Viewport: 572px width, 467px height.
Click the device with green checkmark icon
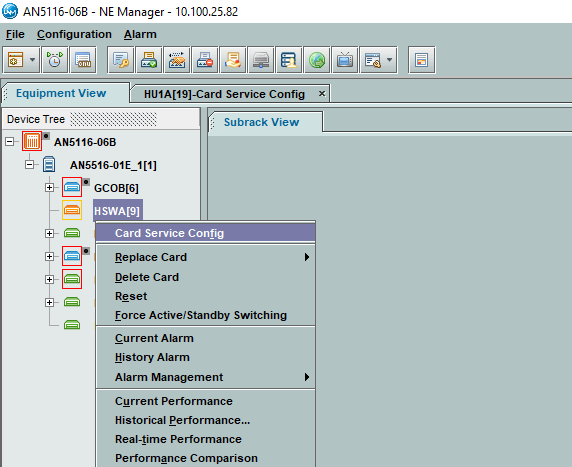(149, 60)
